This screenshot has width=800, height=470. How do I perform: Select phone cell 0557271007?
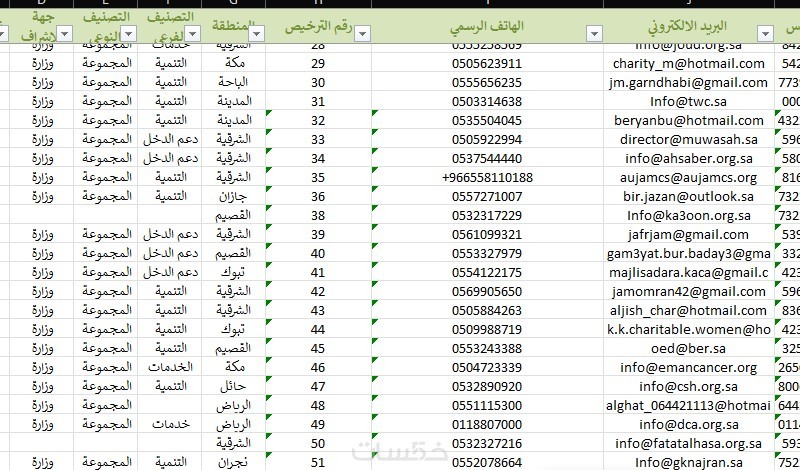[487, 196]
